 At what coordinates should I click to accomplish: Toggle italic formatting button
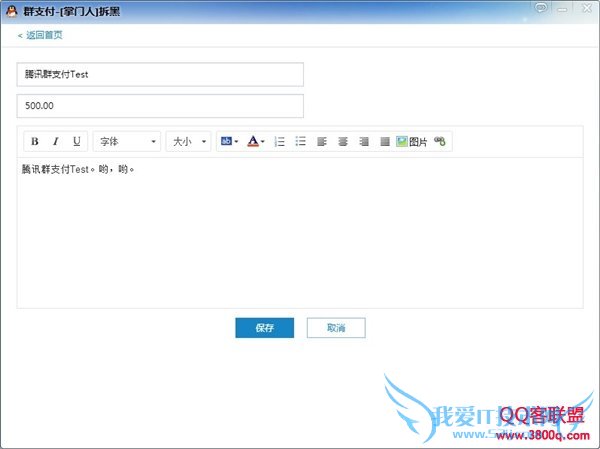pos(55,141)
